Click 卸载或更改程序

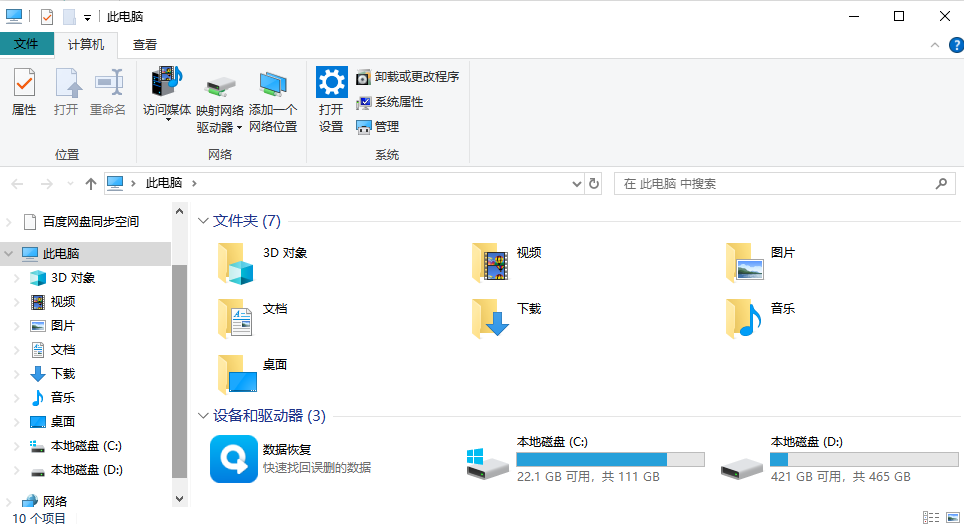coord(408,77)
